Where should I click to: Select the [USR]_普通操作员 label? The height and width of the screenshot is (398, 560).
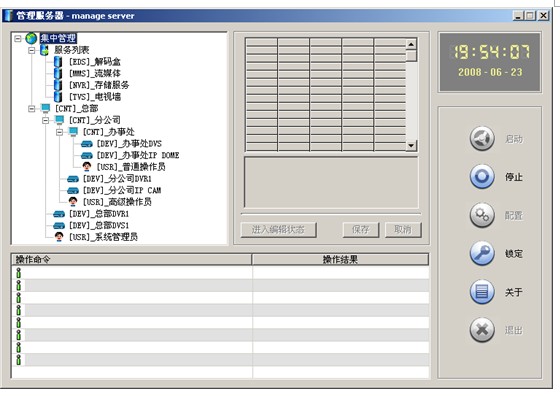coord(131,167)
